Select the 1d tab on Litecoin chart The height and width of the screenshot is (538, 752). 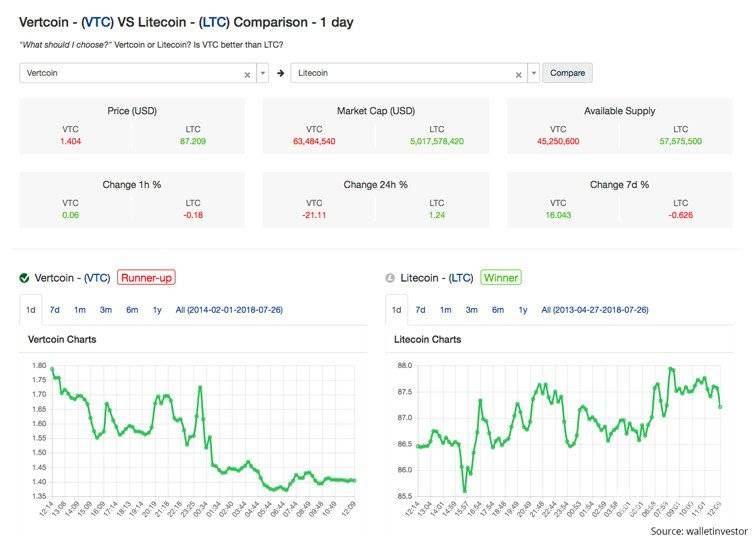pos(397,310)
